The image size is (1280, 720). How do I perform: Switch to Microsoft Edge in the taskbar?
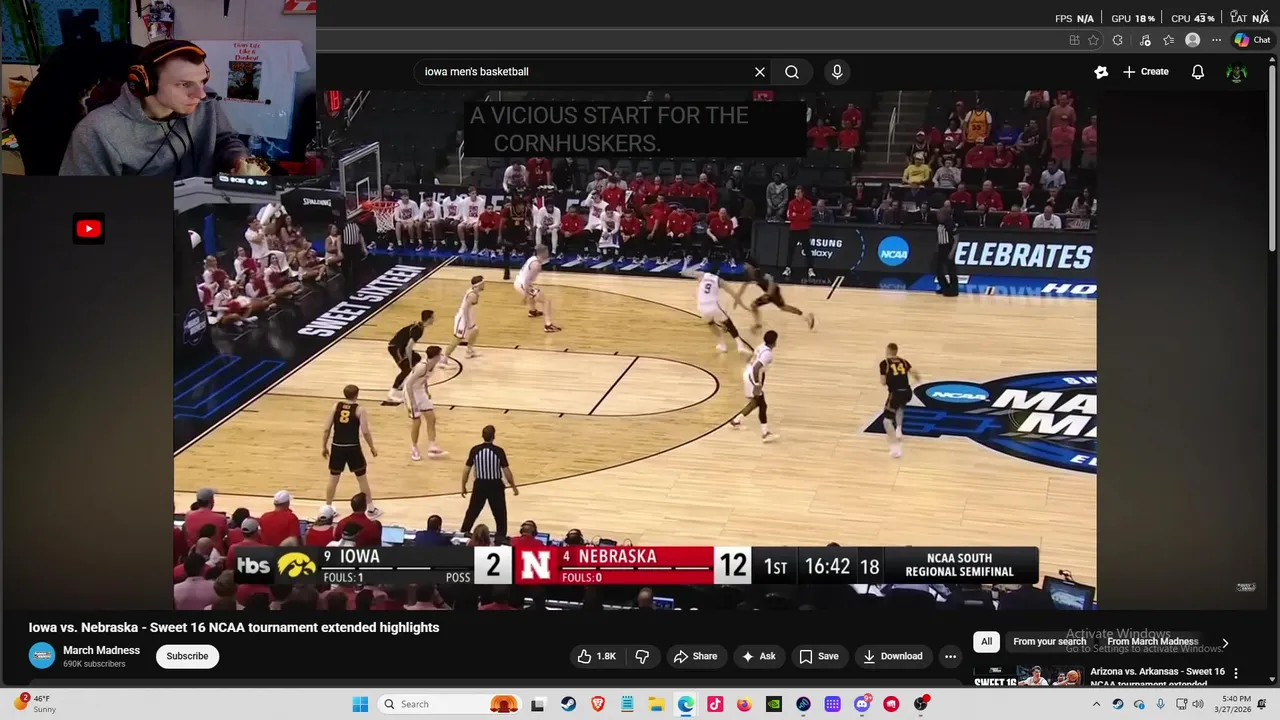point(686,704)
